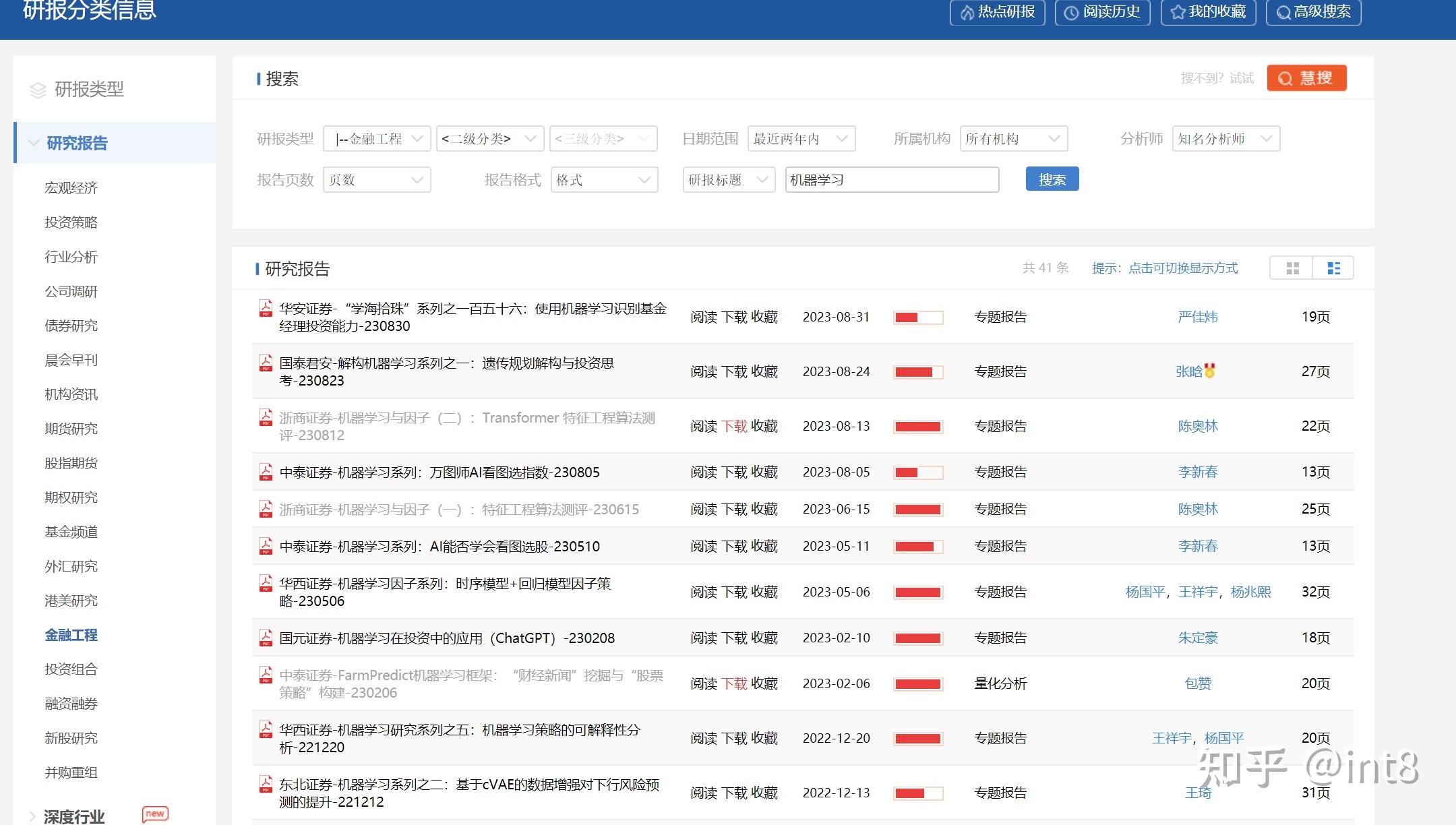Click PDF icon of 国元证券 ChatGPT report
The height and width of the screenshot is (825, 1456).
(266, 638)
